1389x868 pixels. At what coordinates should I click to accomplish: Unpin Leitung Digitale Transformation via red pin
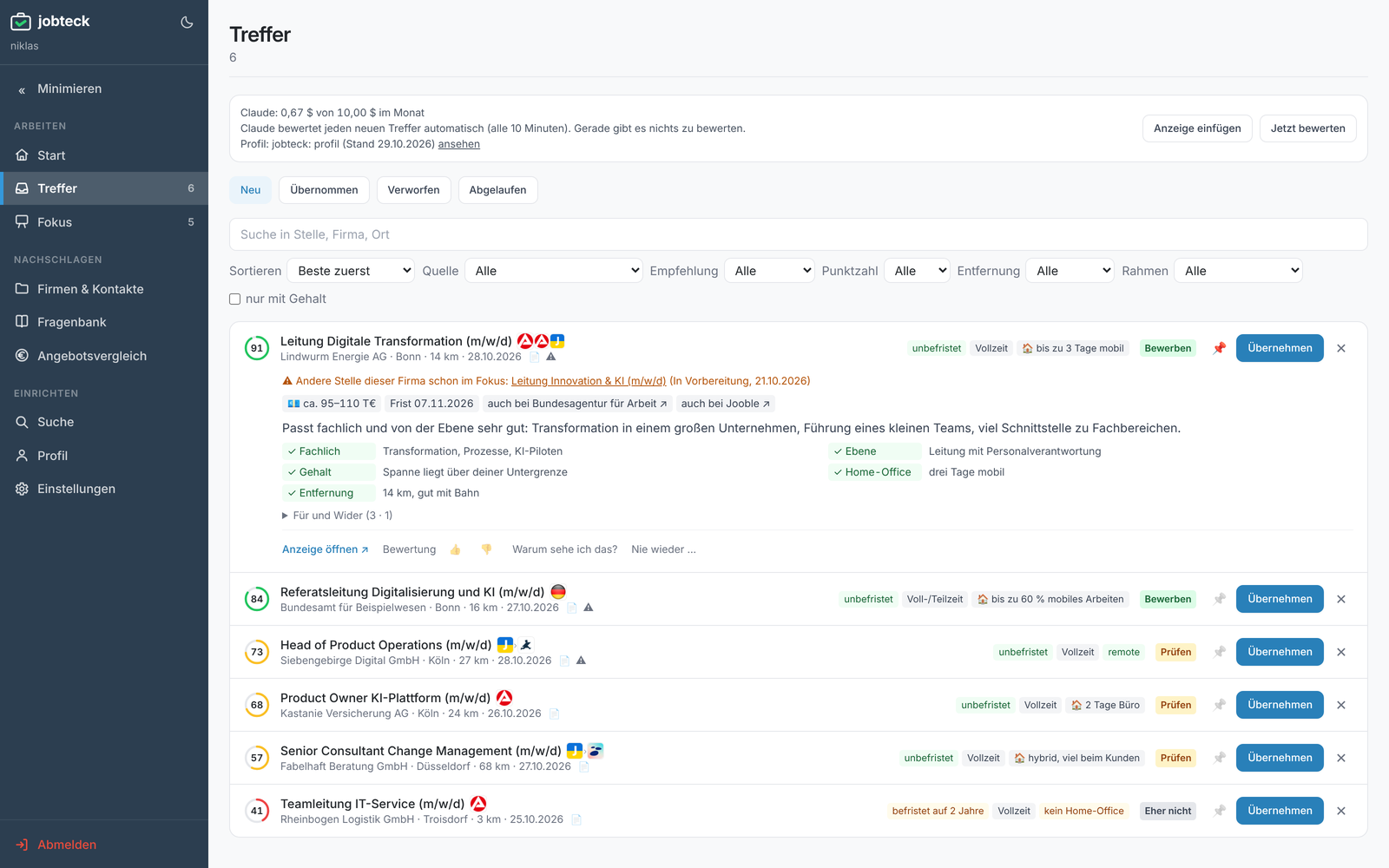click(1220, 348)
